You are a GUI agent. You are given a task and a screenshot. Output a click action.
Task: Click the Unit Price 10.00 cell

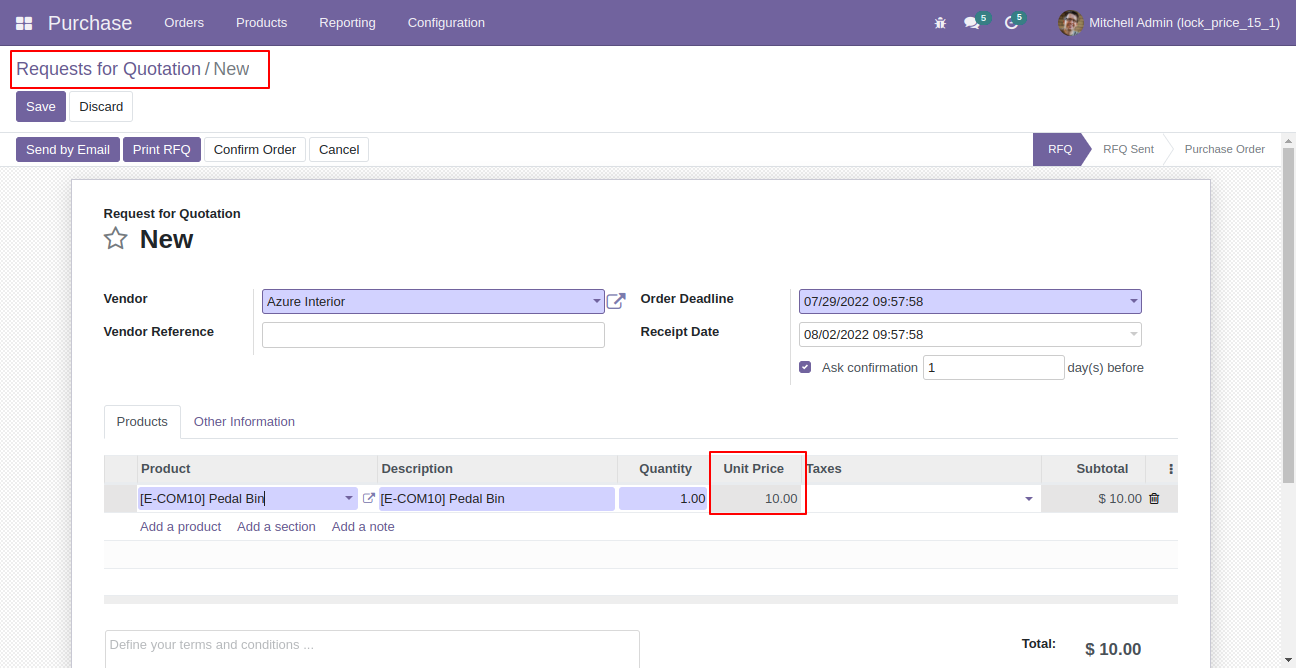click(x=758, y=498)
